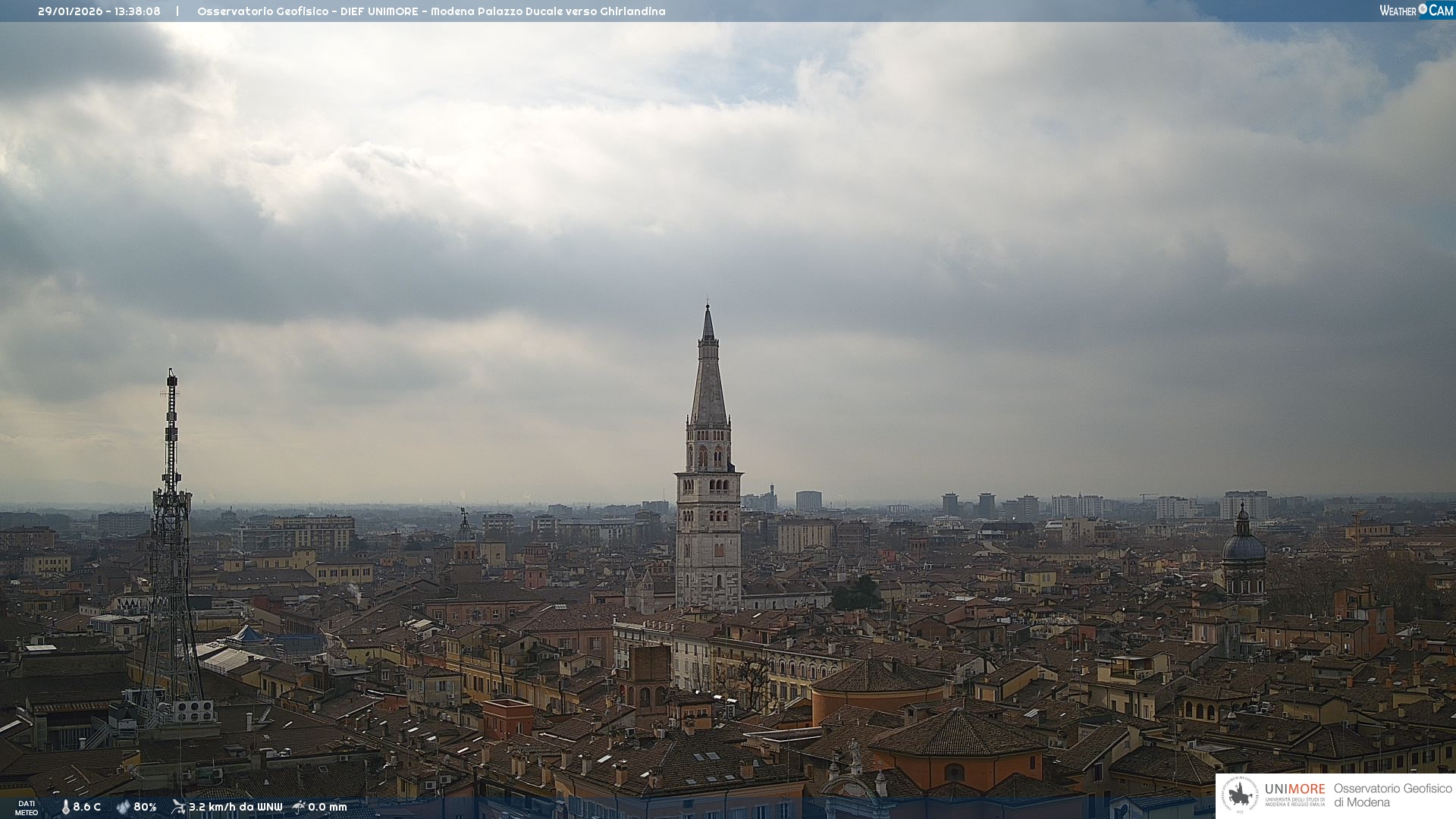Click the 80% humidity value
The width and height of the screenshot is (1456, 819).
click(x=145, y=807)
